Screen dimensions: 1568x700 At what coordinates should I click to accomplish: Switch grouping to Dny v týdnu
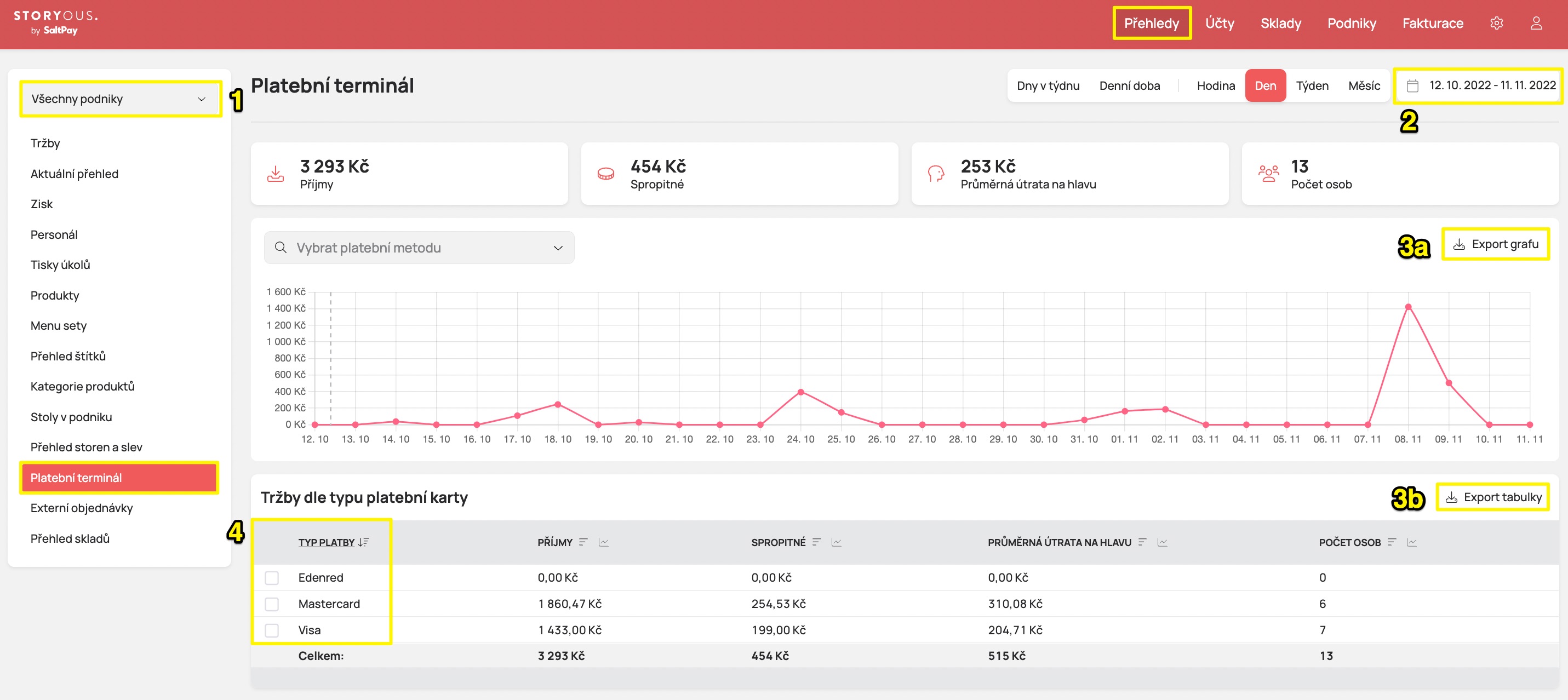1048,86
